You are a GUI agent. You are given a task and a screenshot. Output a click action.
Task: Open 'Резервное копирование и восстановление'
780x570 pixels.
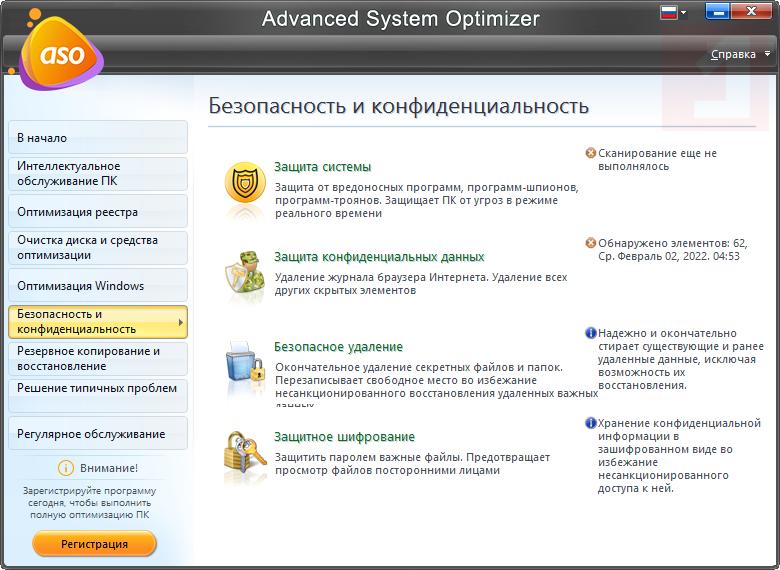pos(98,359)
